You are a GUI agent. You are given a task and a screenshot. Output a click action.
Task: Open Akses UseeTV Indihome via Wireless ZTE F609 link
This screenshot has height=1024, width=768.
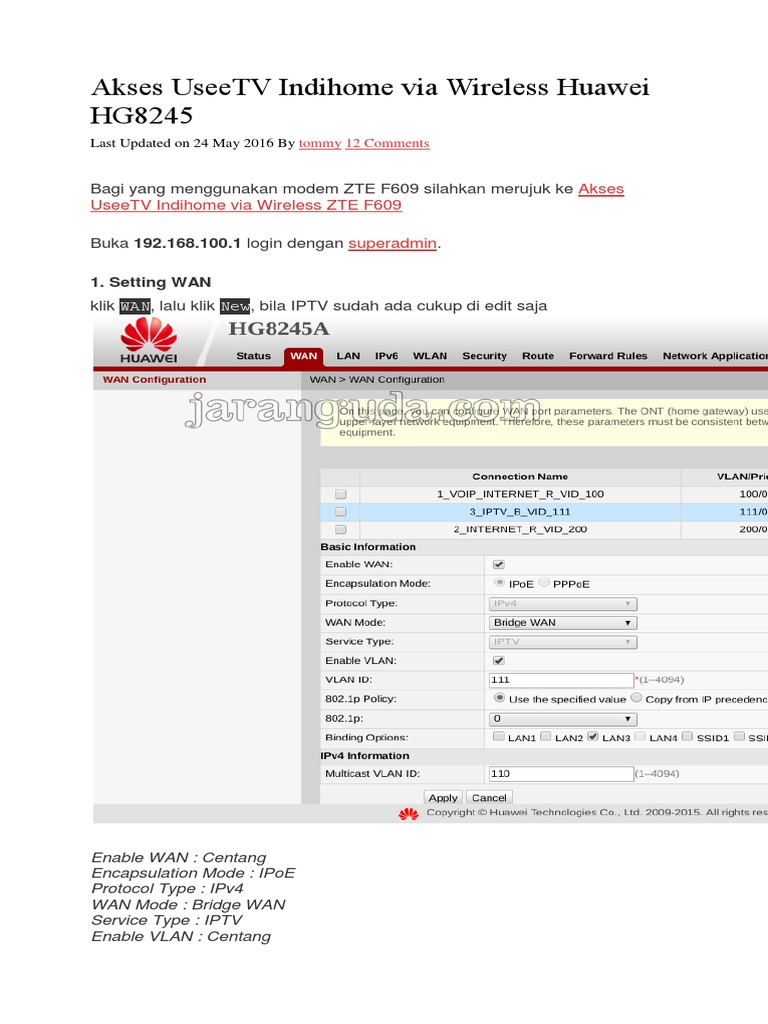[357, 197]
